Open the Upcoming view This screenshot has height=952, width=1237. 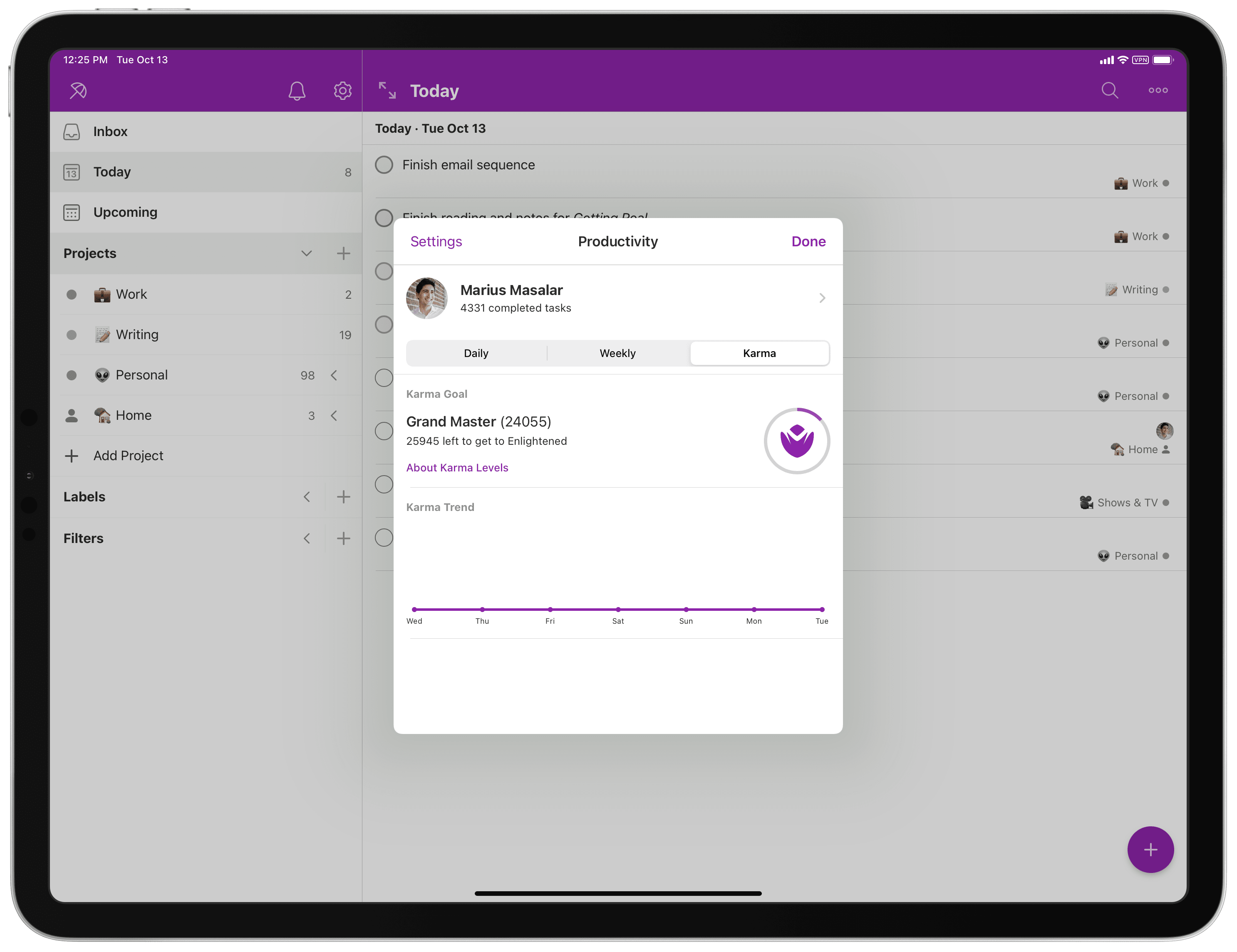click(206, 212)
